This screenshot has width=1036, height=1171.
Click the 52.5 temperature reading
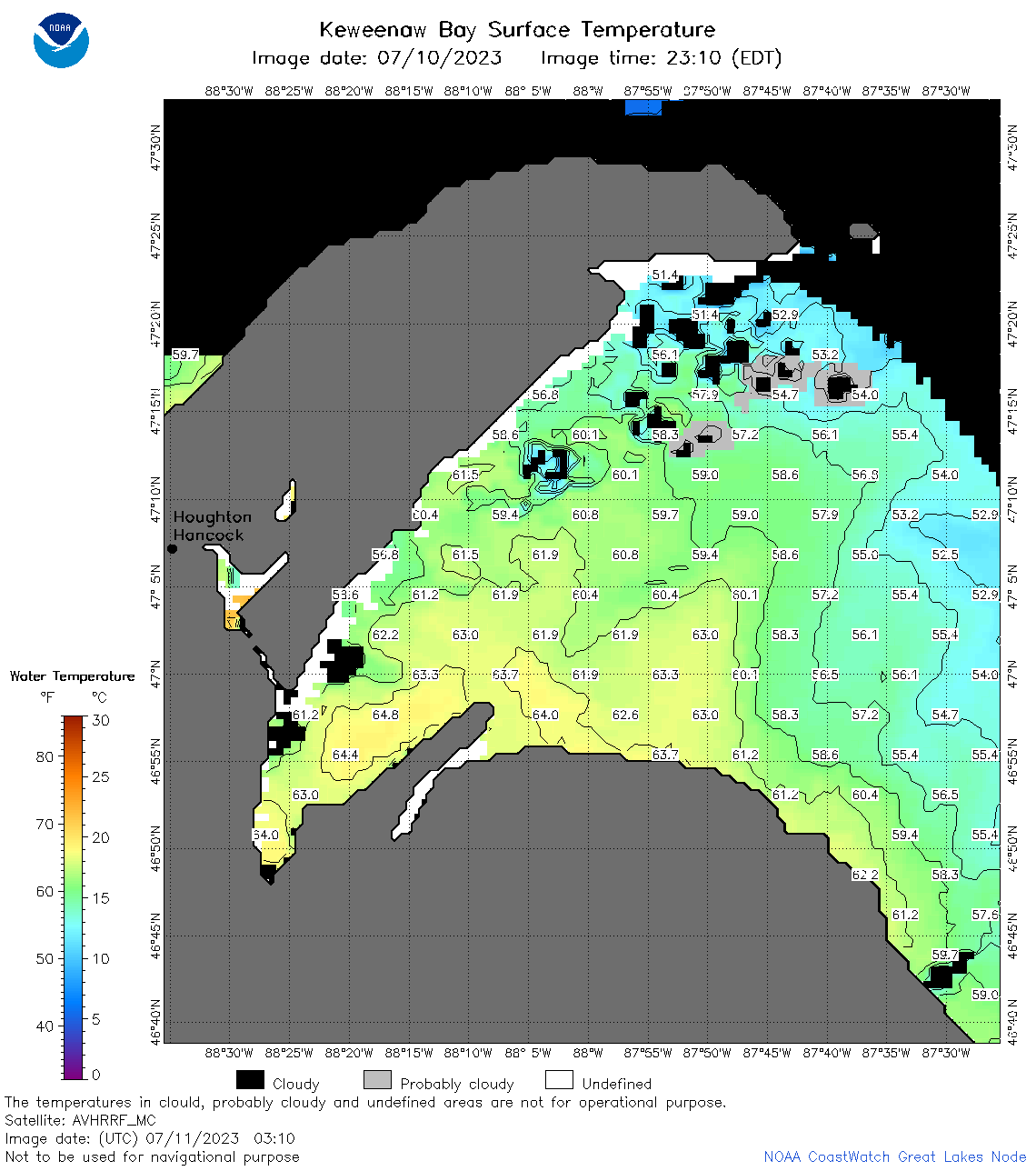click(x=945, y=555)
